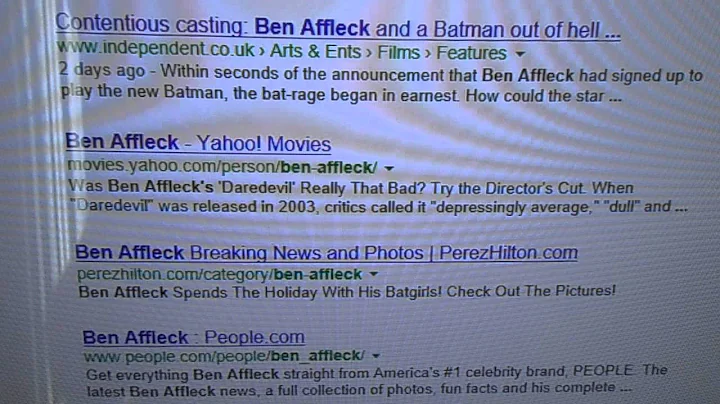720x404 pixels.
Task: Expand the dropdown arrow next to Features
Action: coord(520,54)
